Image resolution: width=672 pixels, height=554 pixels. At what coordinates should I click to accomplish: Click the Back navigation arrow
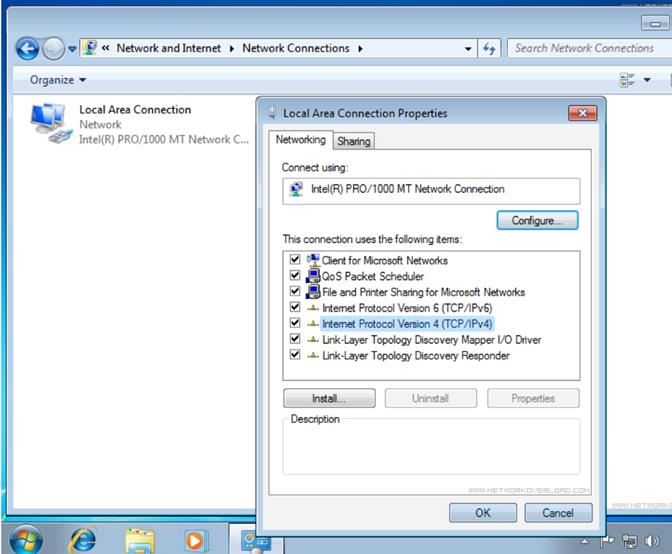28,49
